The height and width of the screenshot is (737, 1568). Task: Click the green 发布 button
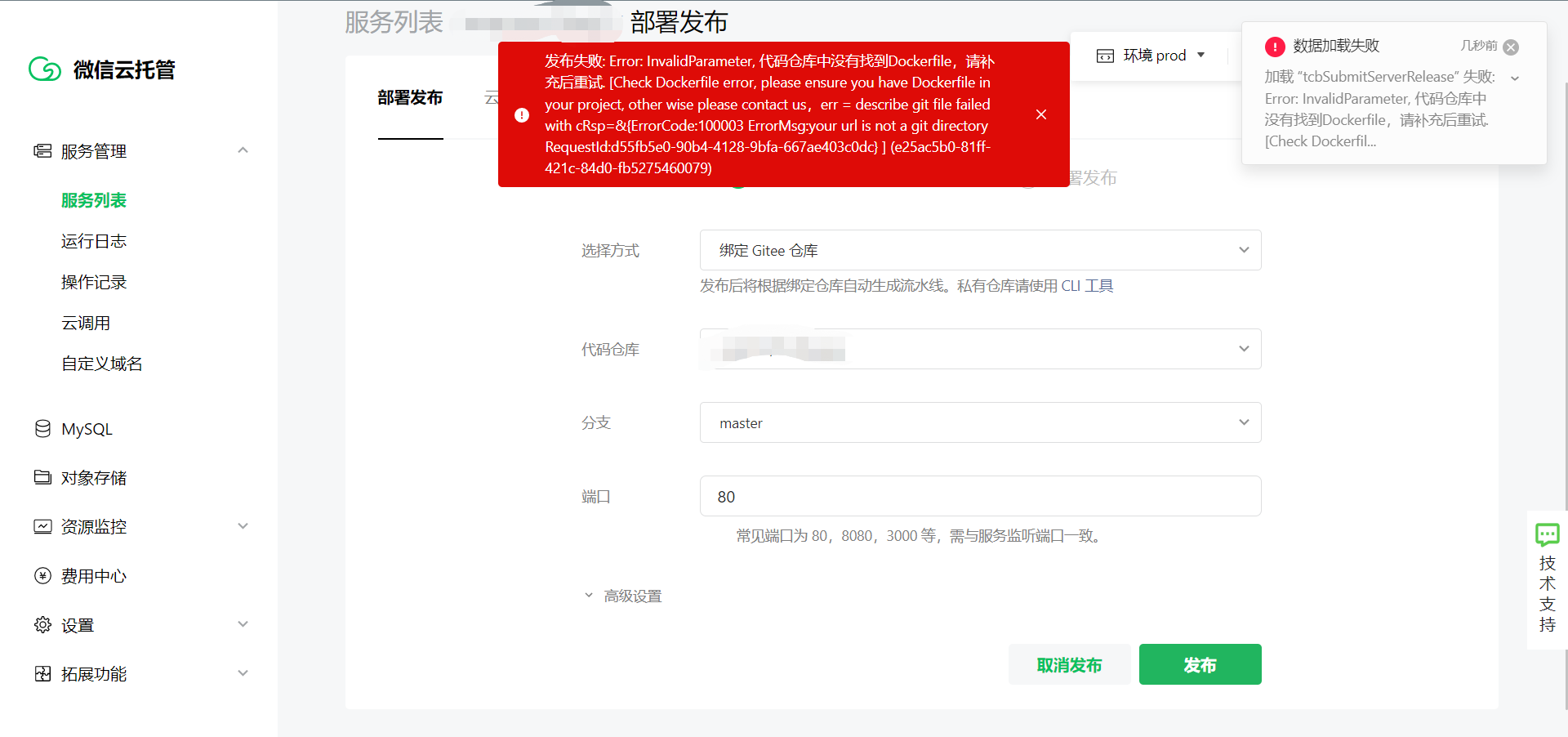[x=1200, y=664]
